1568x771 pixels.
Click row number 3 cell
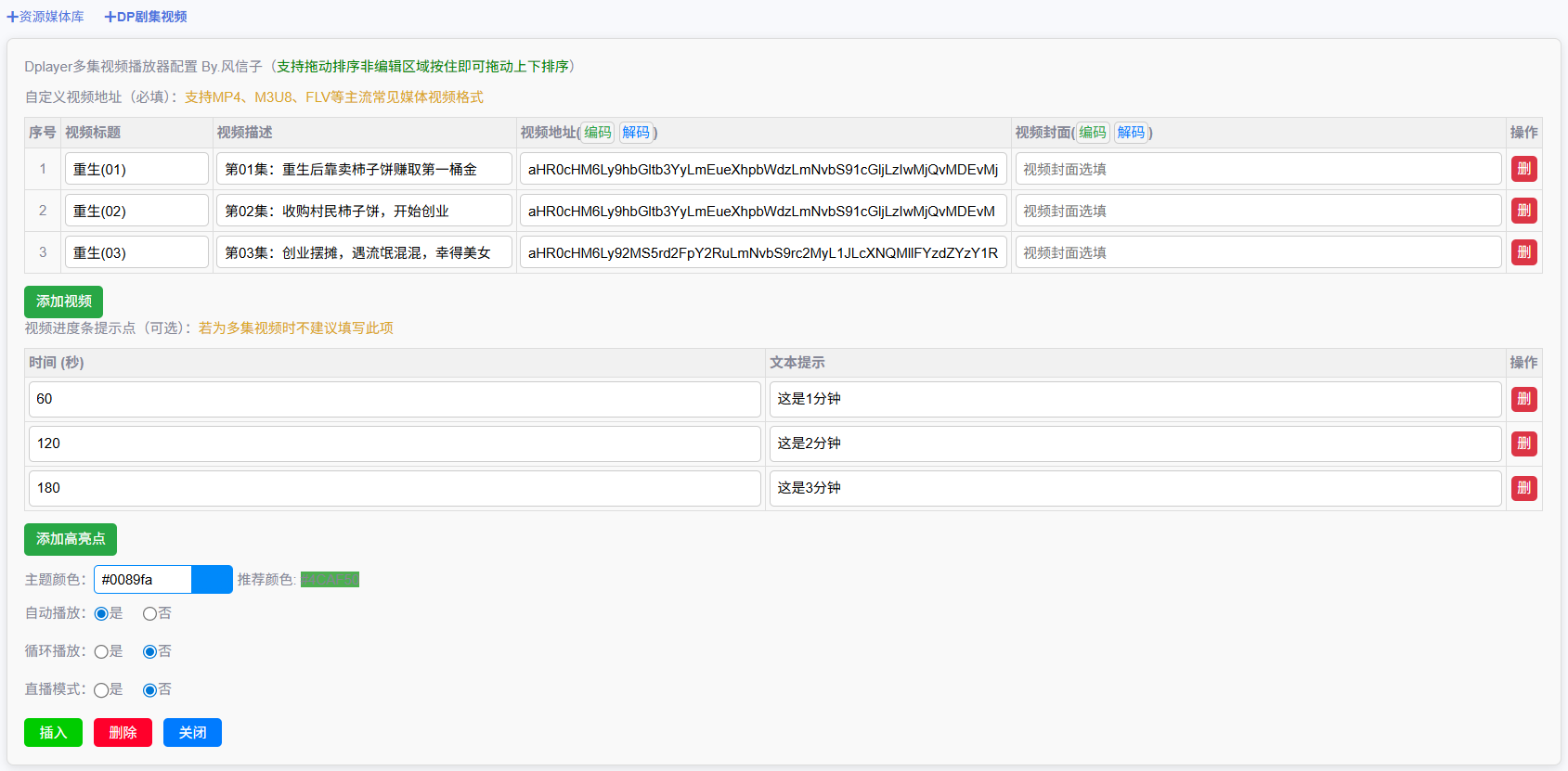(43, 252)
